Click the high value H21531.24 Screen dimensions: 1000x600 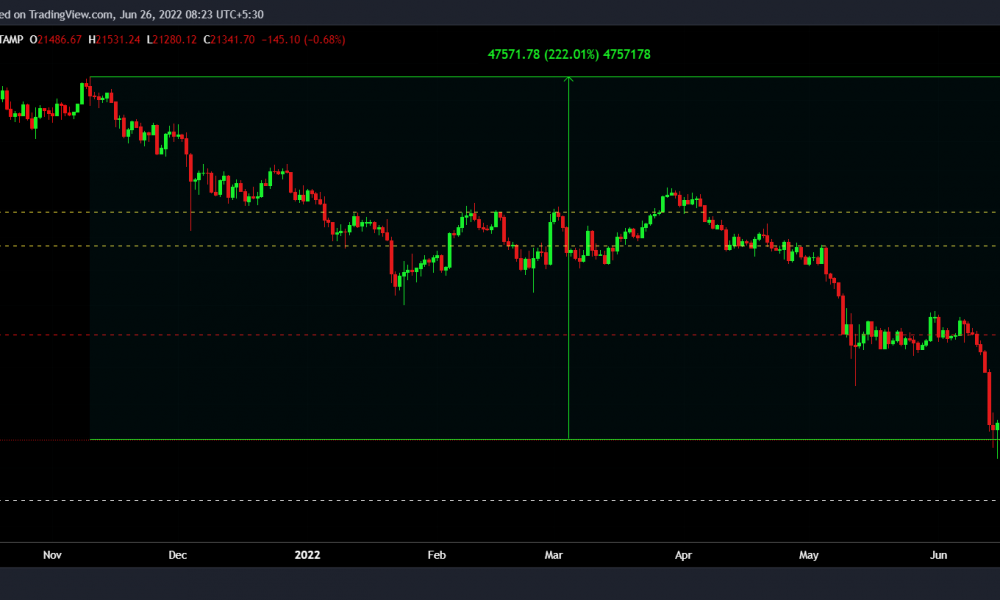pos(114,40)
